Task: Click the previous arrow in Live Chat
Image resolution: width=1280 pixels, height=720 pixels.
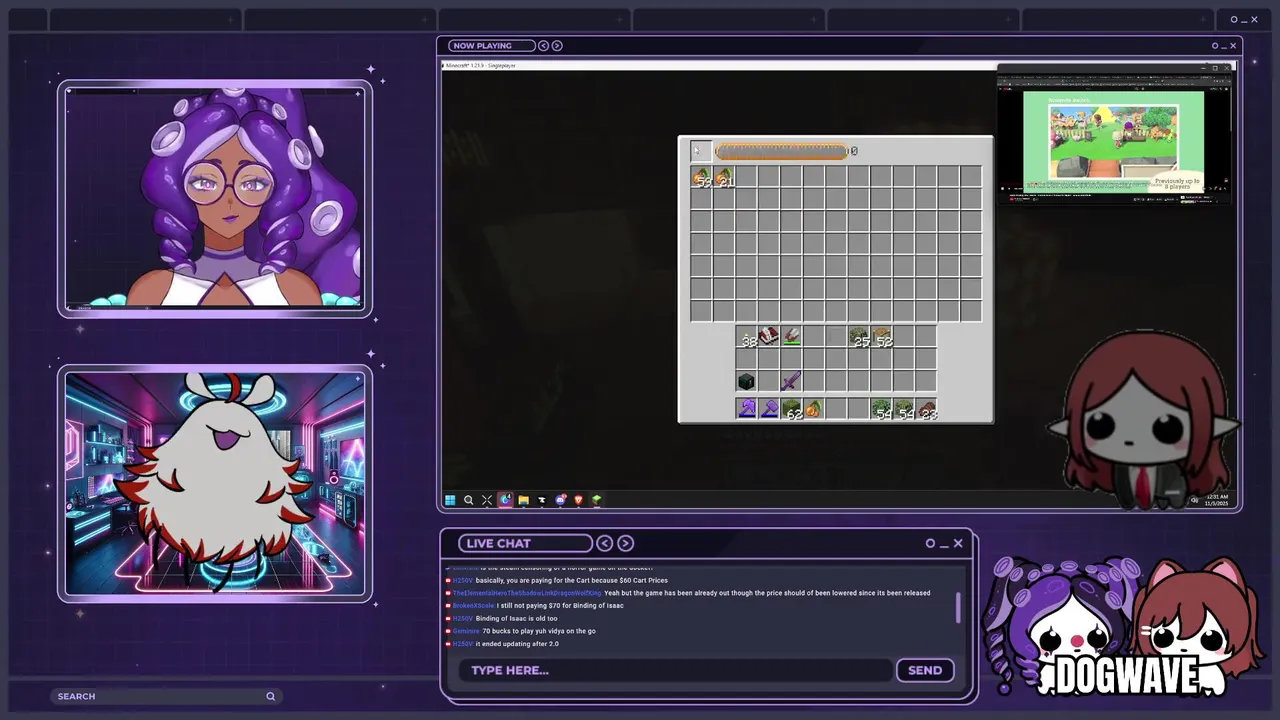Action: (x=604, y=543)
